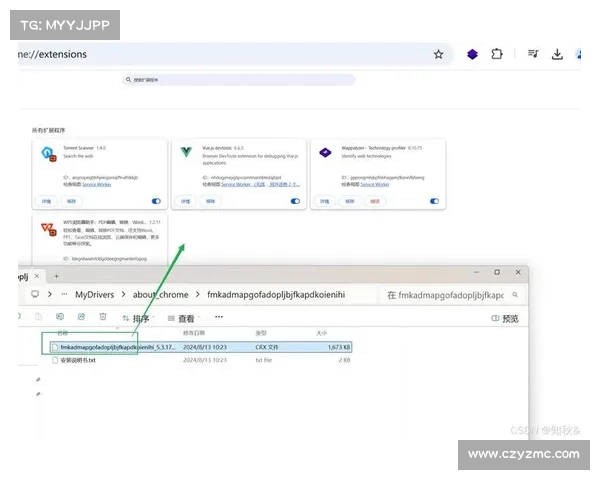Click the Torrent Scanner extension icon

(47, 153)
